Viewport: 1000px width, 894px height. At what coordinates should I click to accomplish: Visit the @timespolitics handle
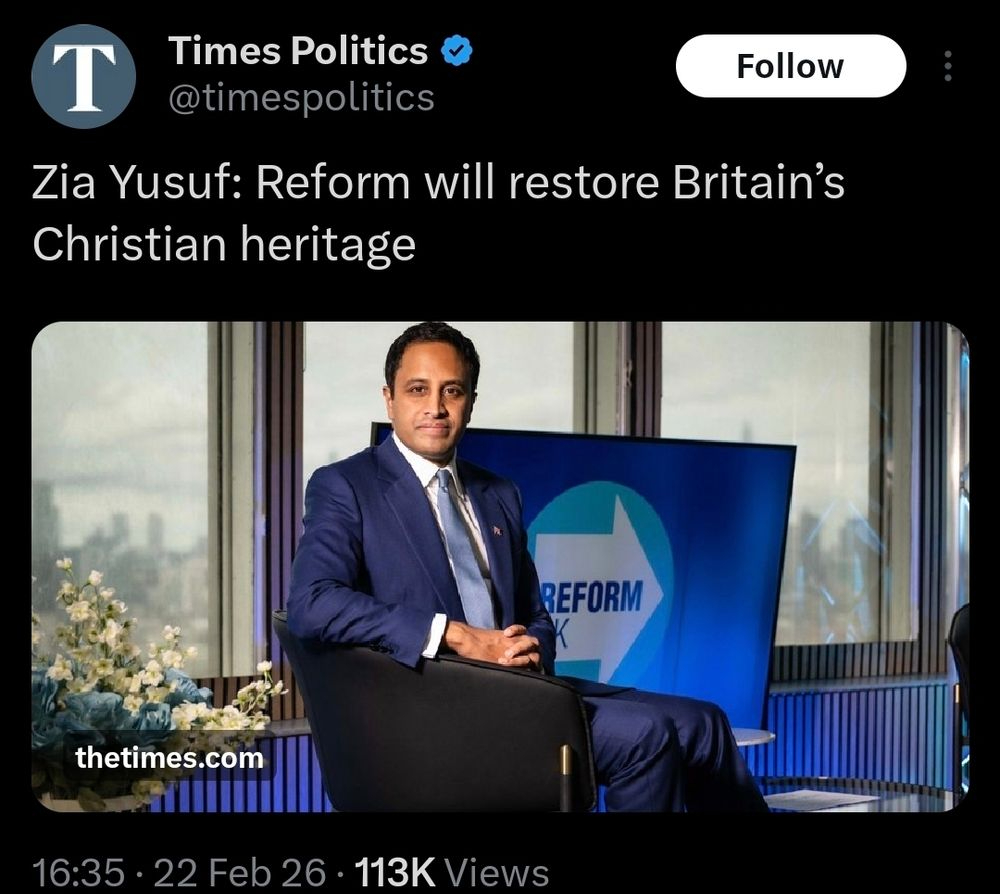point(301,98)
